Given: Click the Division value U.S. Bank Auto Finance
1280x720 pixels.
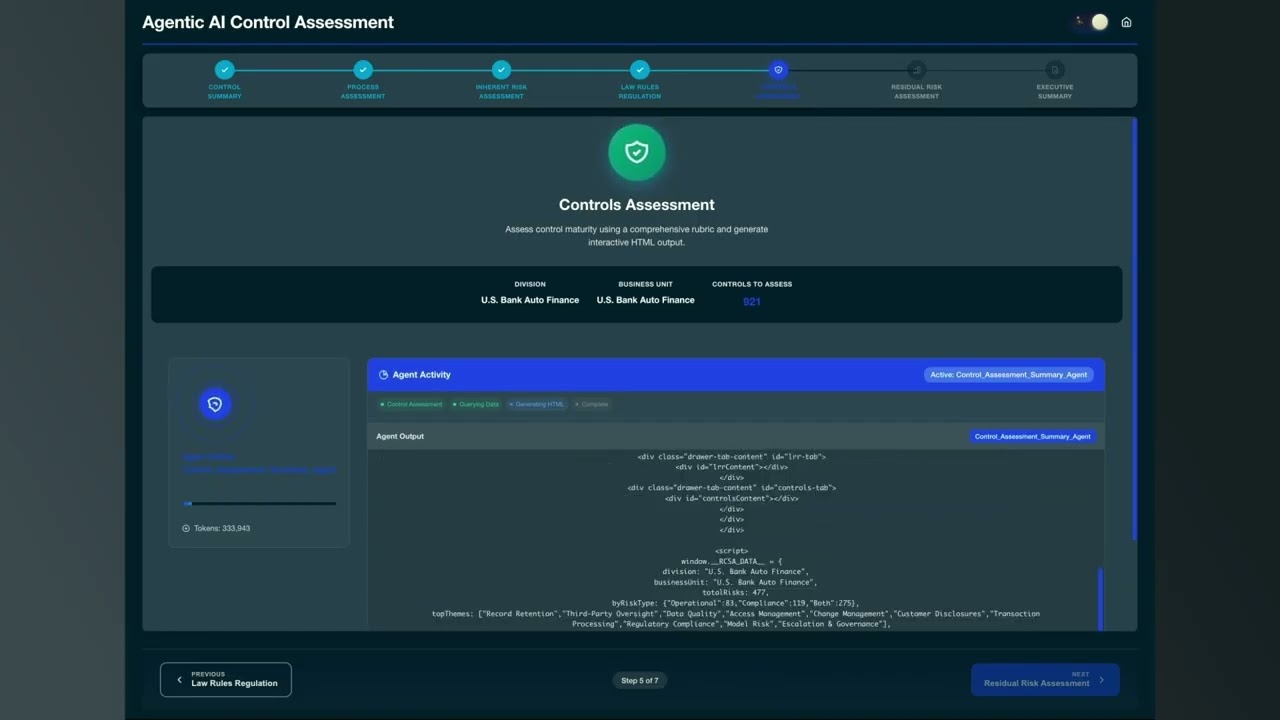Looking at the screenshot, I should 530,300.
